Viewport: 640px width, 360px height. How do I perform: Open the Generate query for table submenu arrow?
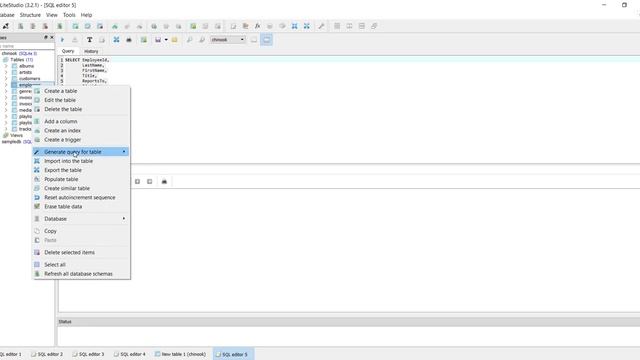pyautogui.click(x=124, y=152)
